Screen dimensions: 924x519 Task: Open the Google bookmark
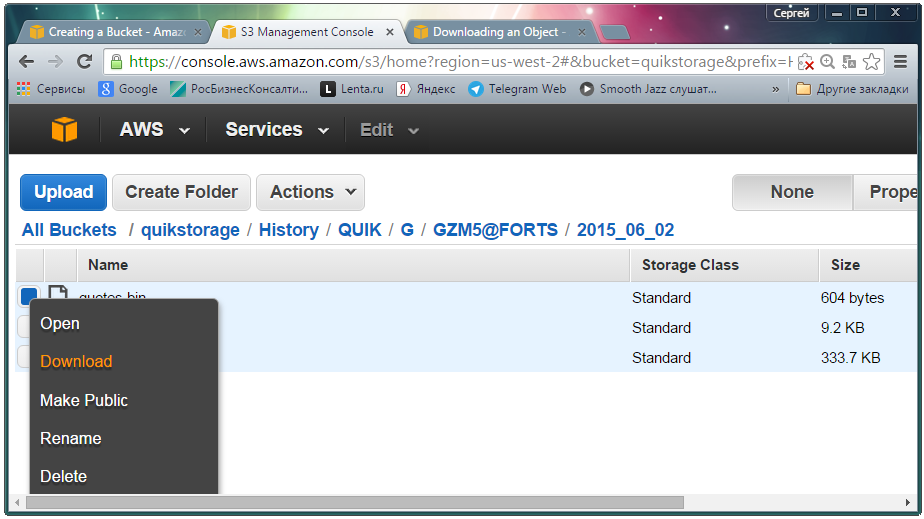(128, 89)
